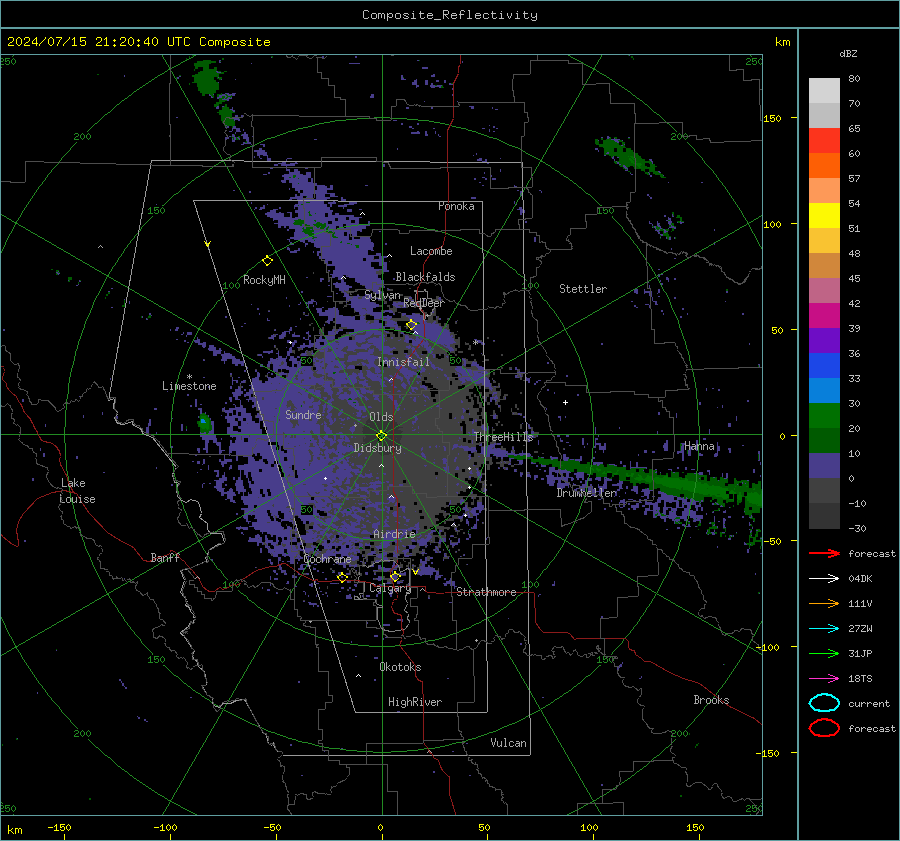Select the yellow 51-54 dBZ swatch
Viewport: 900px width, 841px height.
[x=824, y=216]
